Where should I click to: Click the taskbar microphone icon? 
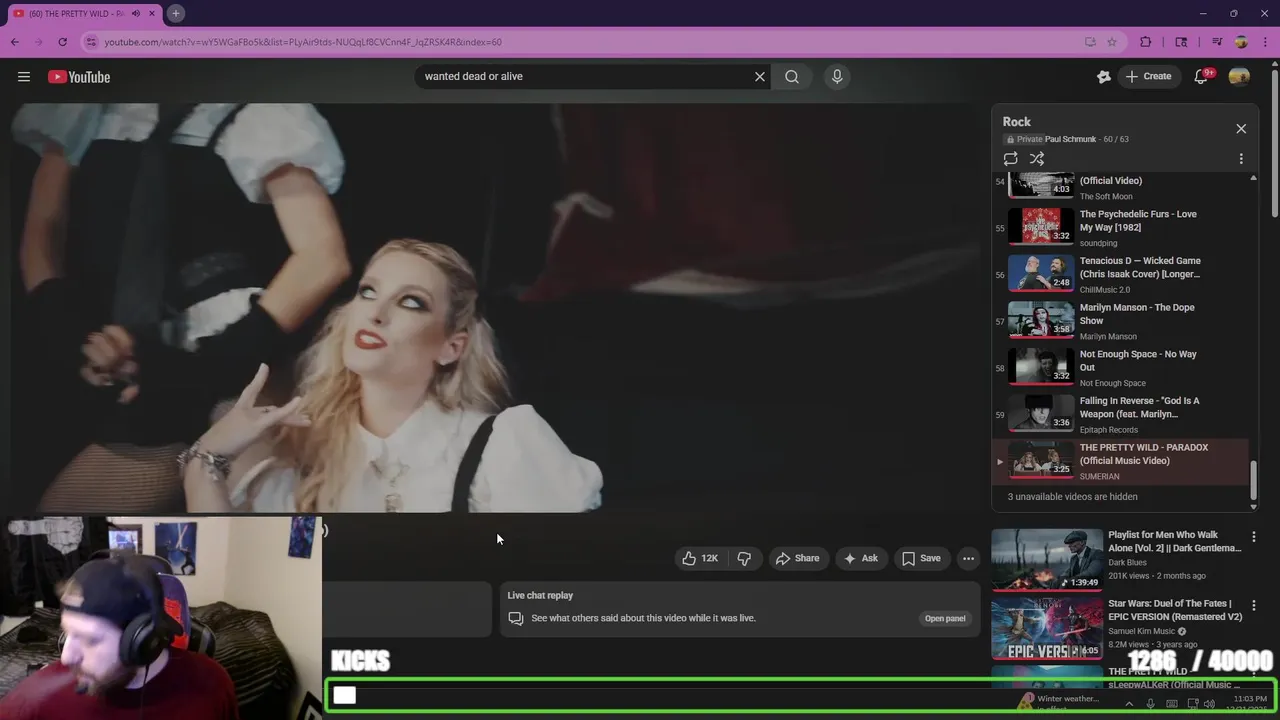click(x=1150, y=704)
